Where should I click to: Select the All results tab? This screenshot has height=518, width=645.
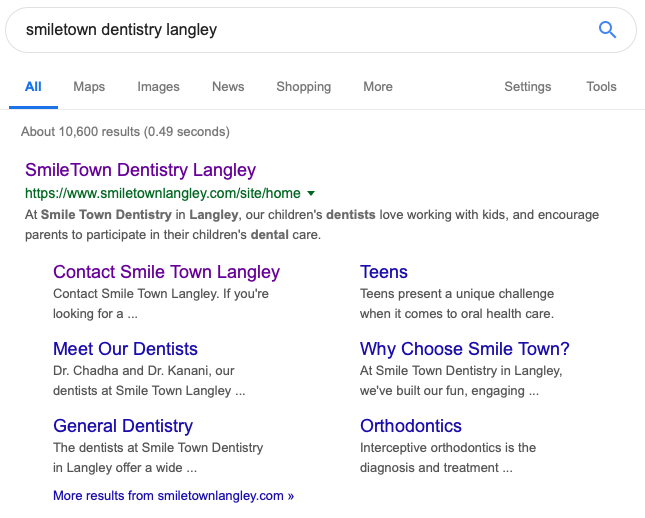coord(33,86)
